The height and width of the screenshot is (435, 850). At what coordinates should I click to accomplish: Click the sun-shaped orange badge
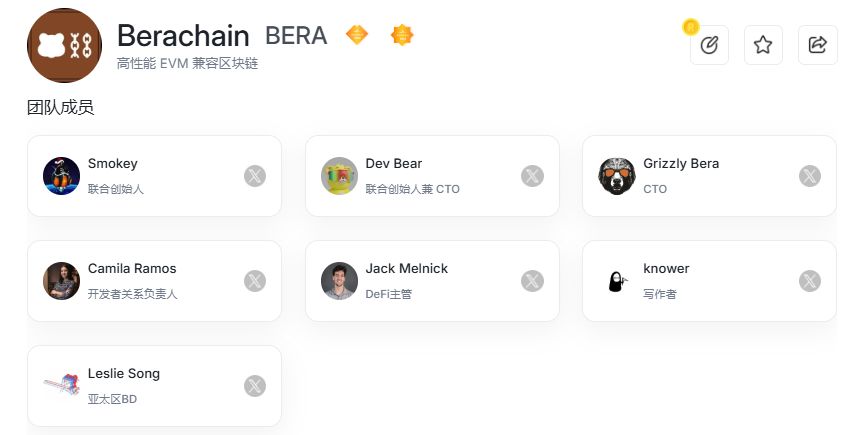[402, 35]
